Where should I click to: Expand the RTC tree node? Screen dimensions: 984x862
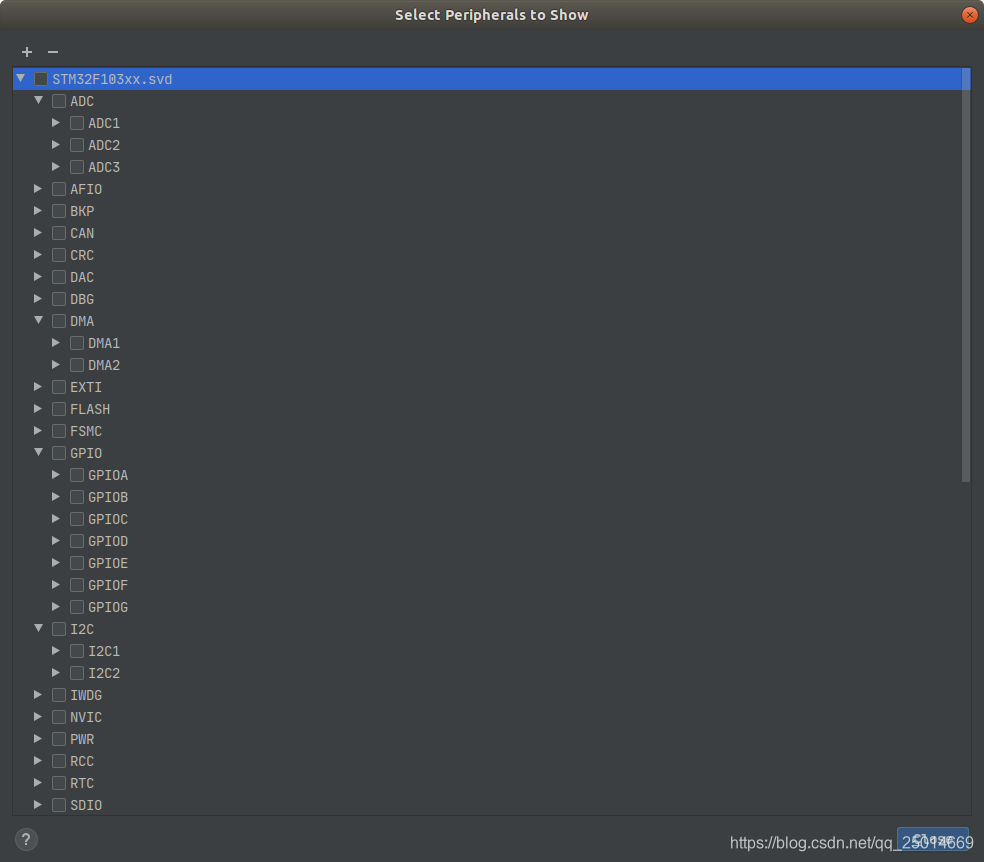click(x=38, y=782)
